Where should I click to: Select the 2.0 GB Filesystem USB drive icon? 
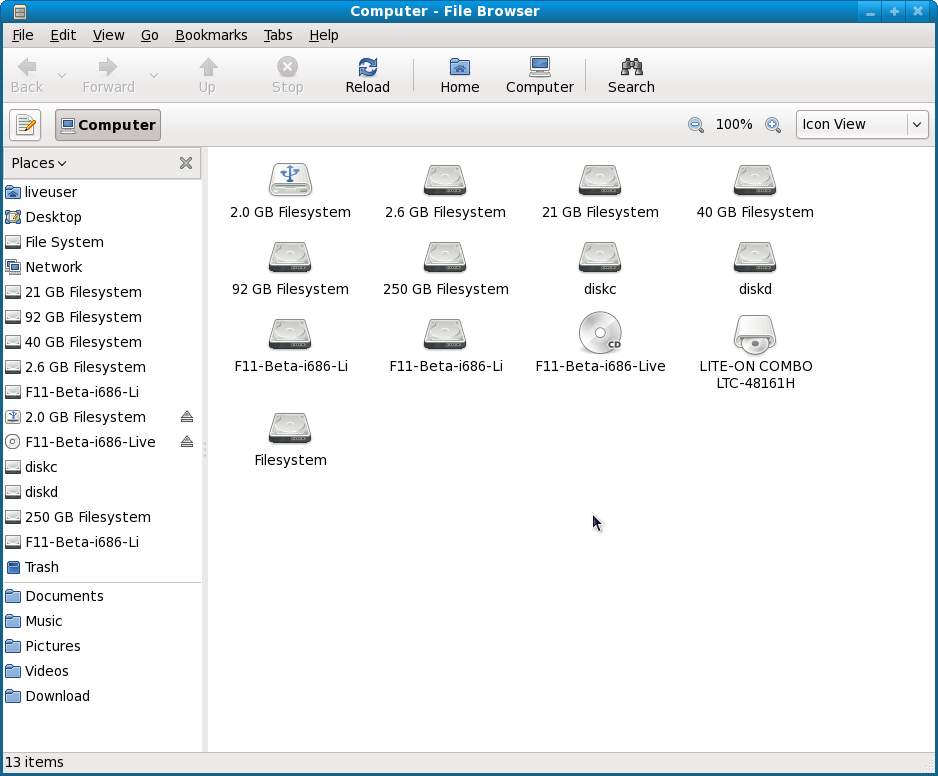pyautogui.click(x=290, y=179)
